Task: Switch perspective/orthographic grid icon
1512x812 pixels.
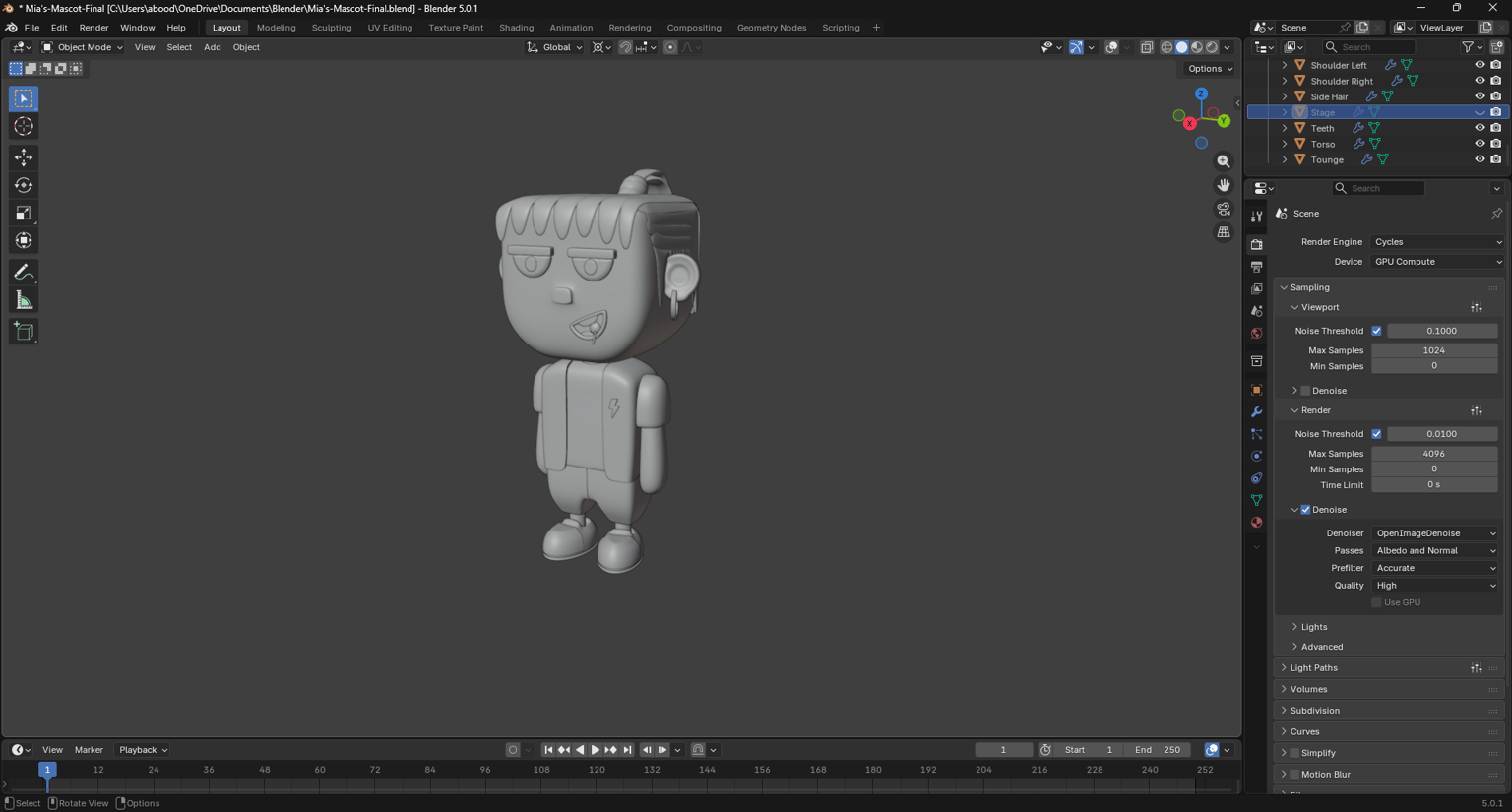Action: point(1224,232)
